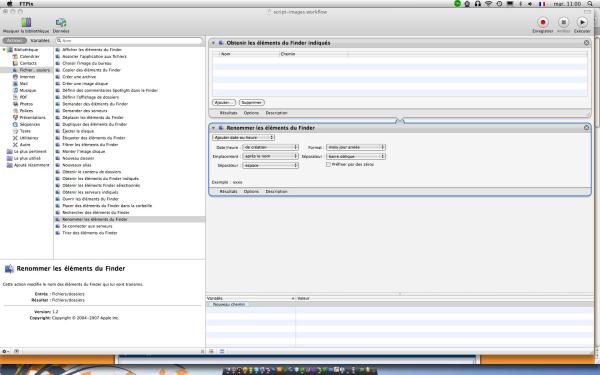Select the Contacts library category icon
The height and width of the screenshot is (375, 600).
tap(16, 63)
